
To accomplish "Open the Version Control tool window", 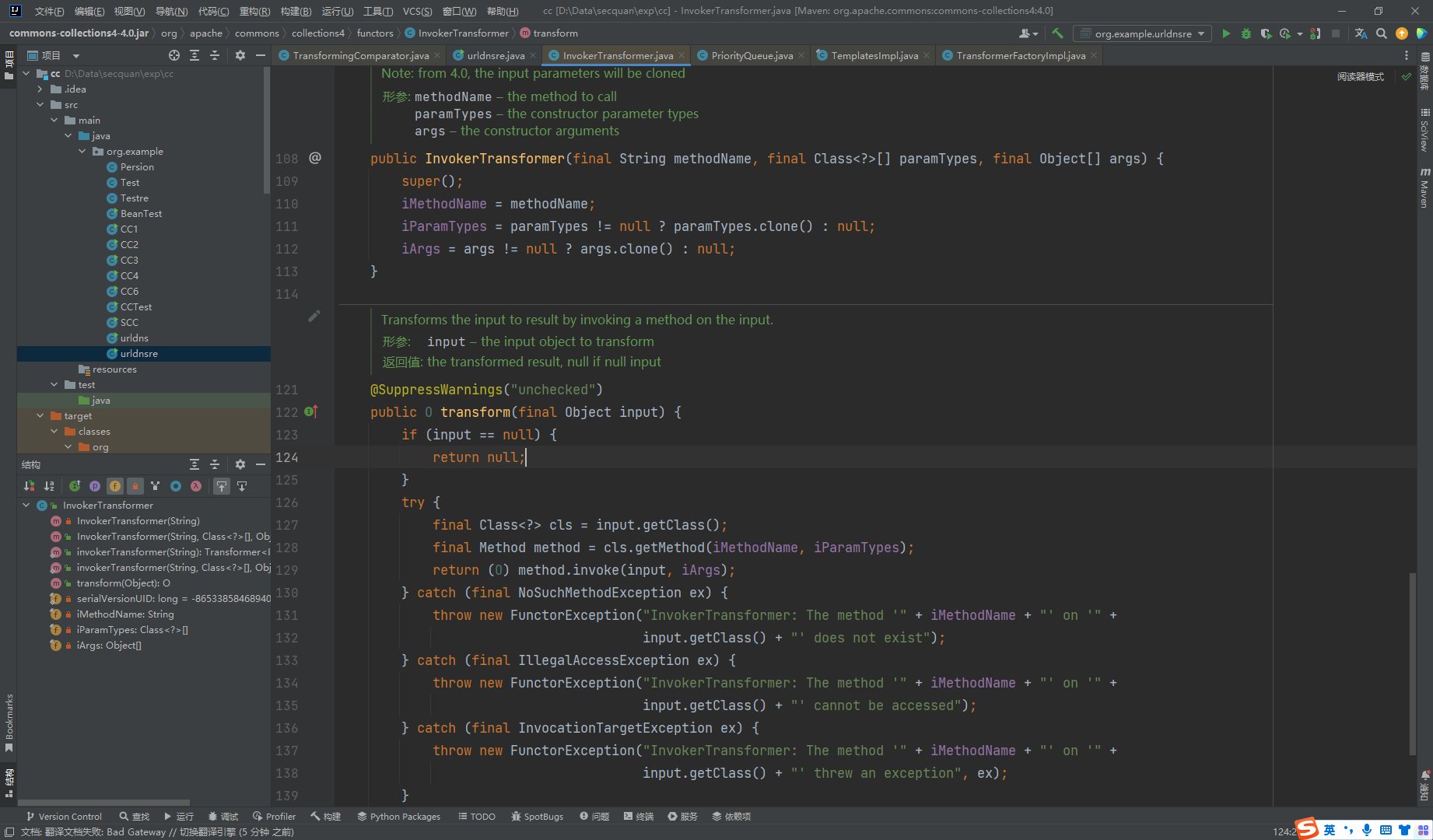I will pos(64,816).
